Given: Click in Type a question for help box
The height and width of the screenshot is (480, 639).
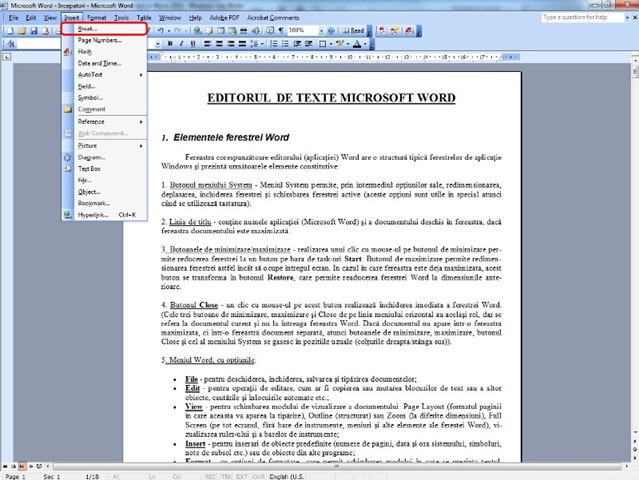Looking at the screenshot, I should (x=583, y=18).
